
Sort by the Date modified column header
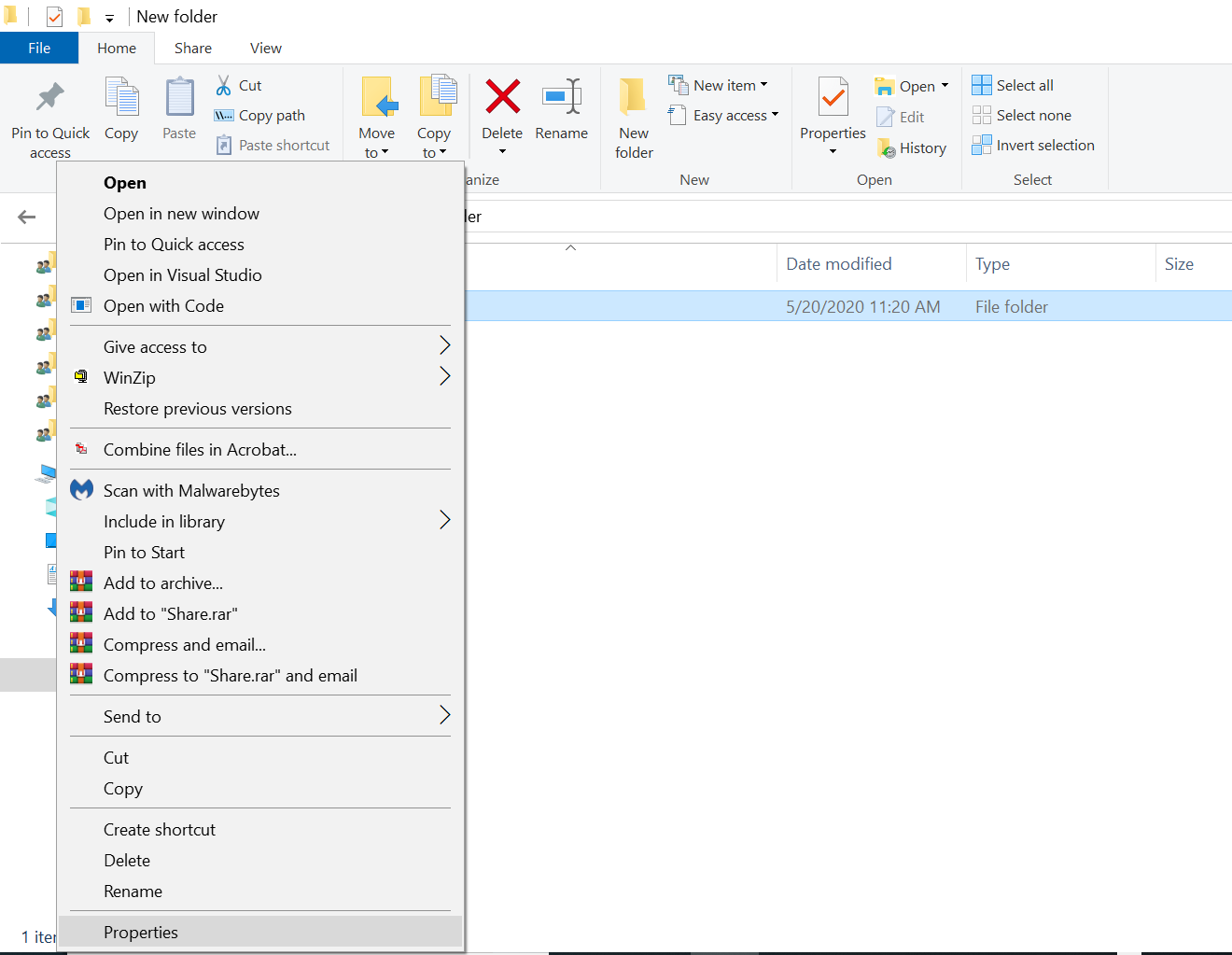(839, 264)
